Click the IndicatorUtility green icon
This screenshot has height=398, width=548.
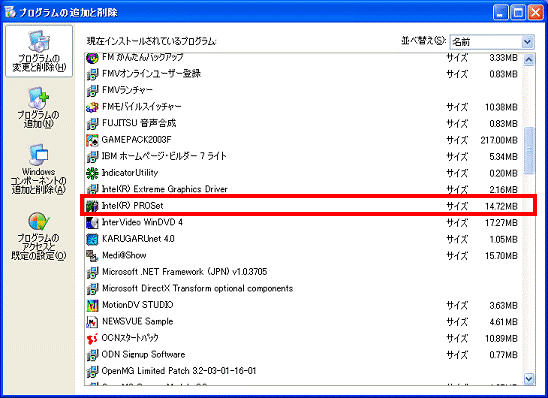pos(92,173)
